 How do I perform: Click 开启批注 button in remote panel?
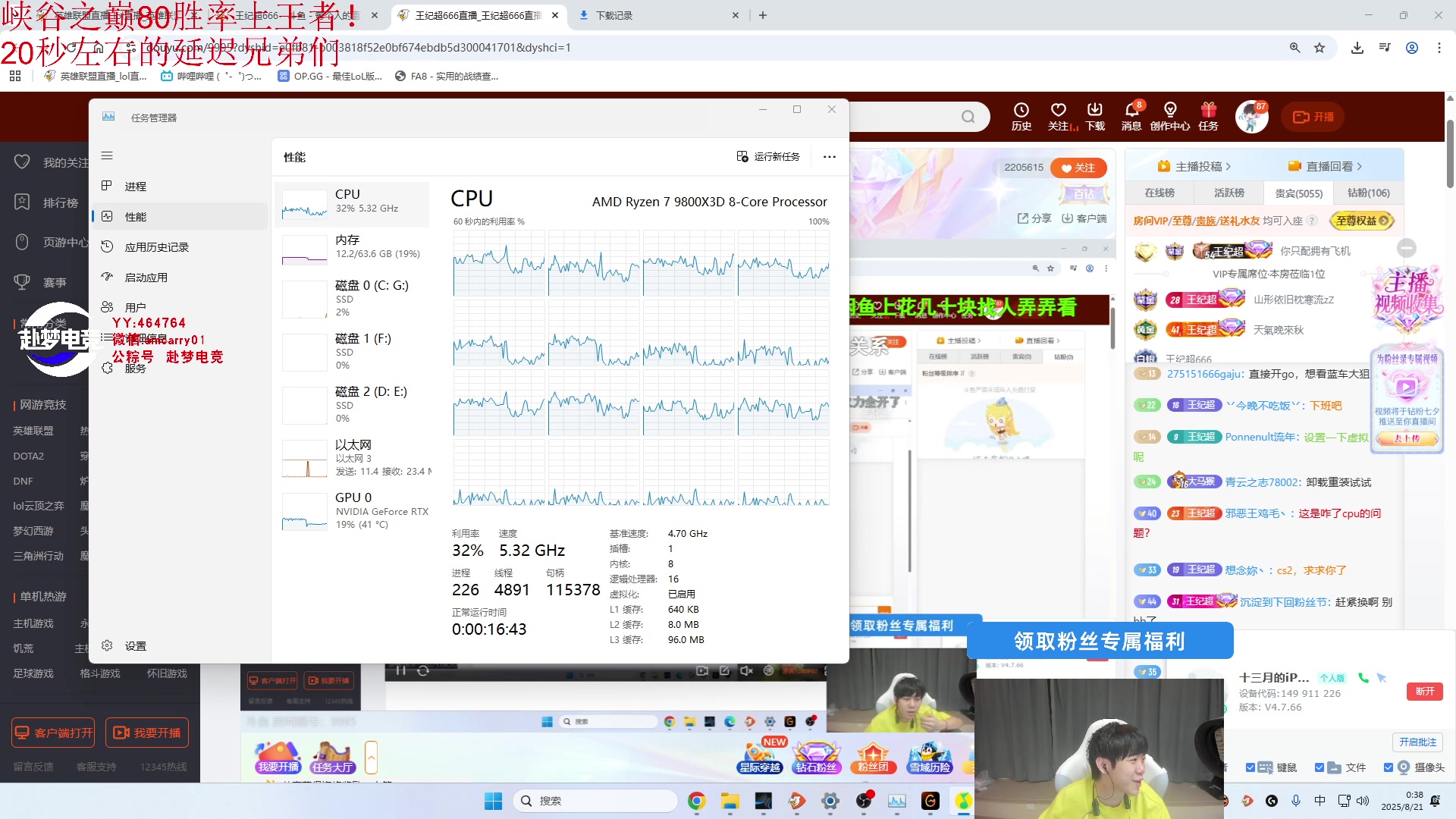[x=1417, y=742]
